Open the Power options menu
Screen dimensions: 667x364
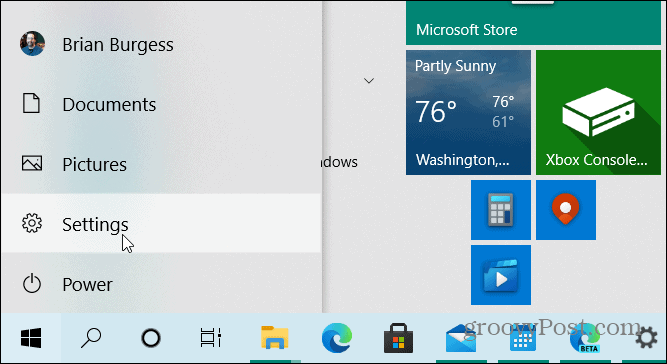click(x=161, y=284)
